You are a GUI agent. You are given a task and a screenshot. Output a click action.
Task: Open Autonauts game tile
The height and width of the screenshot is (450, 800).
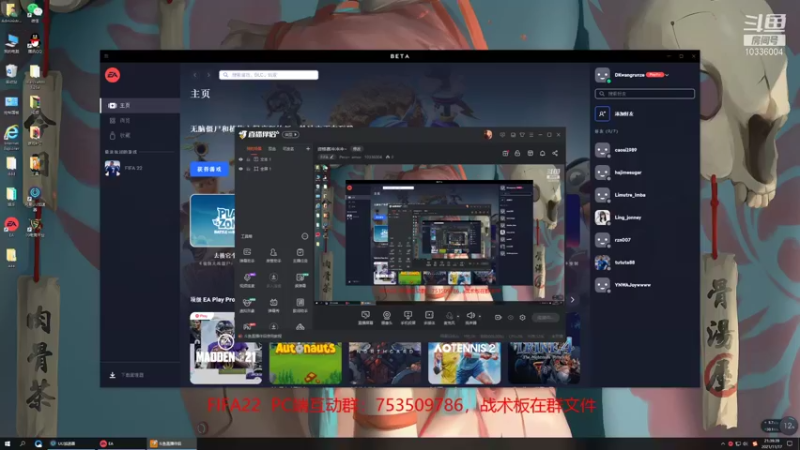(x=305, y=363)
